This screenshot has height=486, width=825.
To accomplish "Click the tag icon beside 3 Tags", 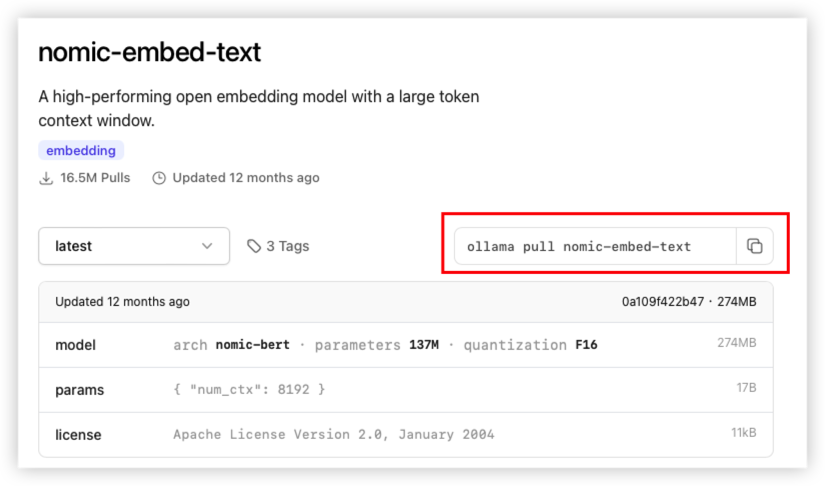I will (x=254, y=246).
